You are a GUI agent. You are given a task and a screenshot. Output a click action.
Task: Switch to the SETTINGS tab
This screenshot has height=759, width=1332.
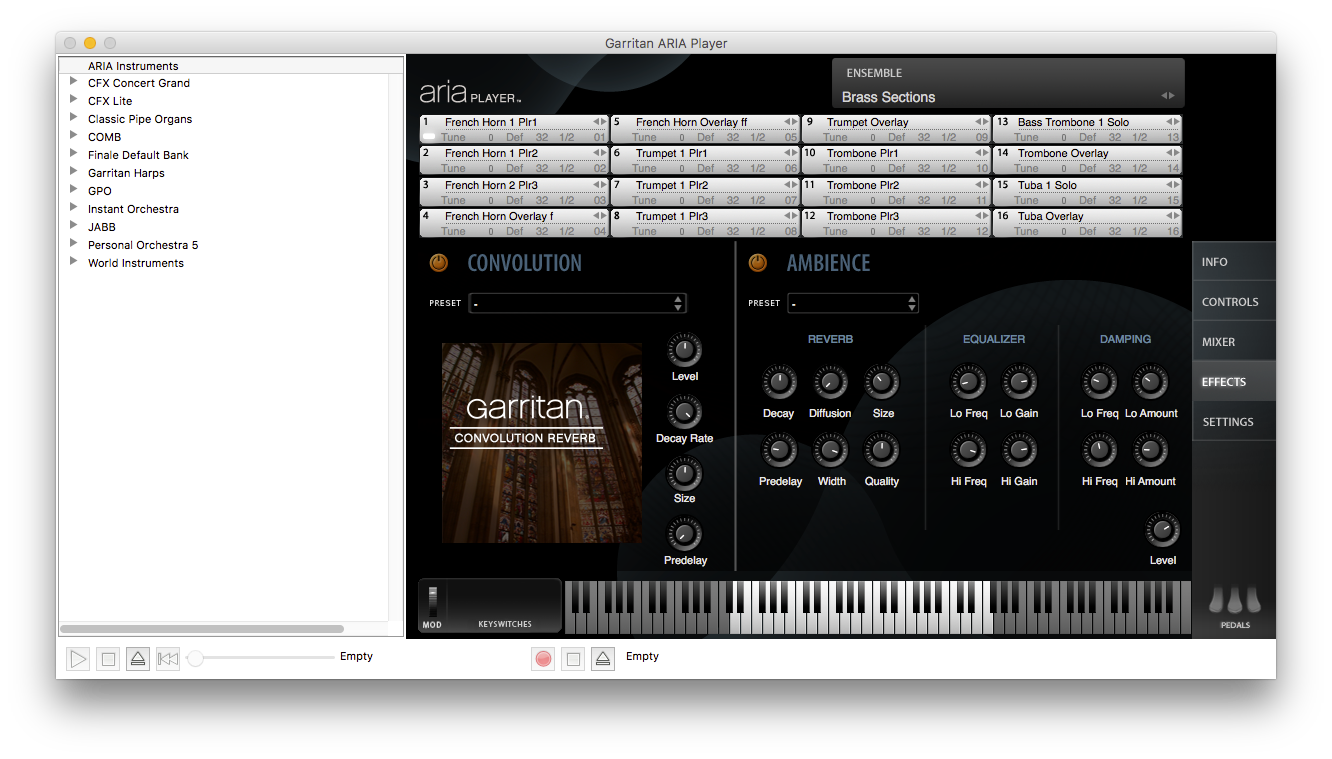[x=1234, y=422]
